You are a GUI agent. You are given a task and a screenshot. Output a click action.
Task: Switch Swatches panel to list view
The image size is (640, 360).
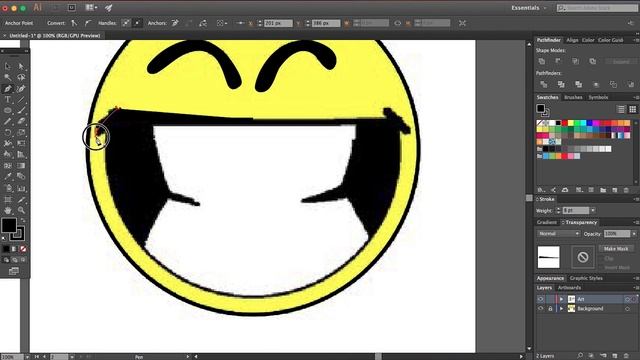pyautogui.click(x=621, y=109)
